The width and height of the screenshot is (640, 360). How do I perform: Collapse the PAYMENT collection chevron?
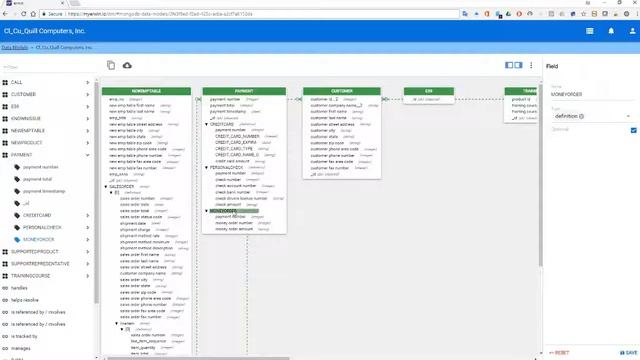(x=87, y=155)
